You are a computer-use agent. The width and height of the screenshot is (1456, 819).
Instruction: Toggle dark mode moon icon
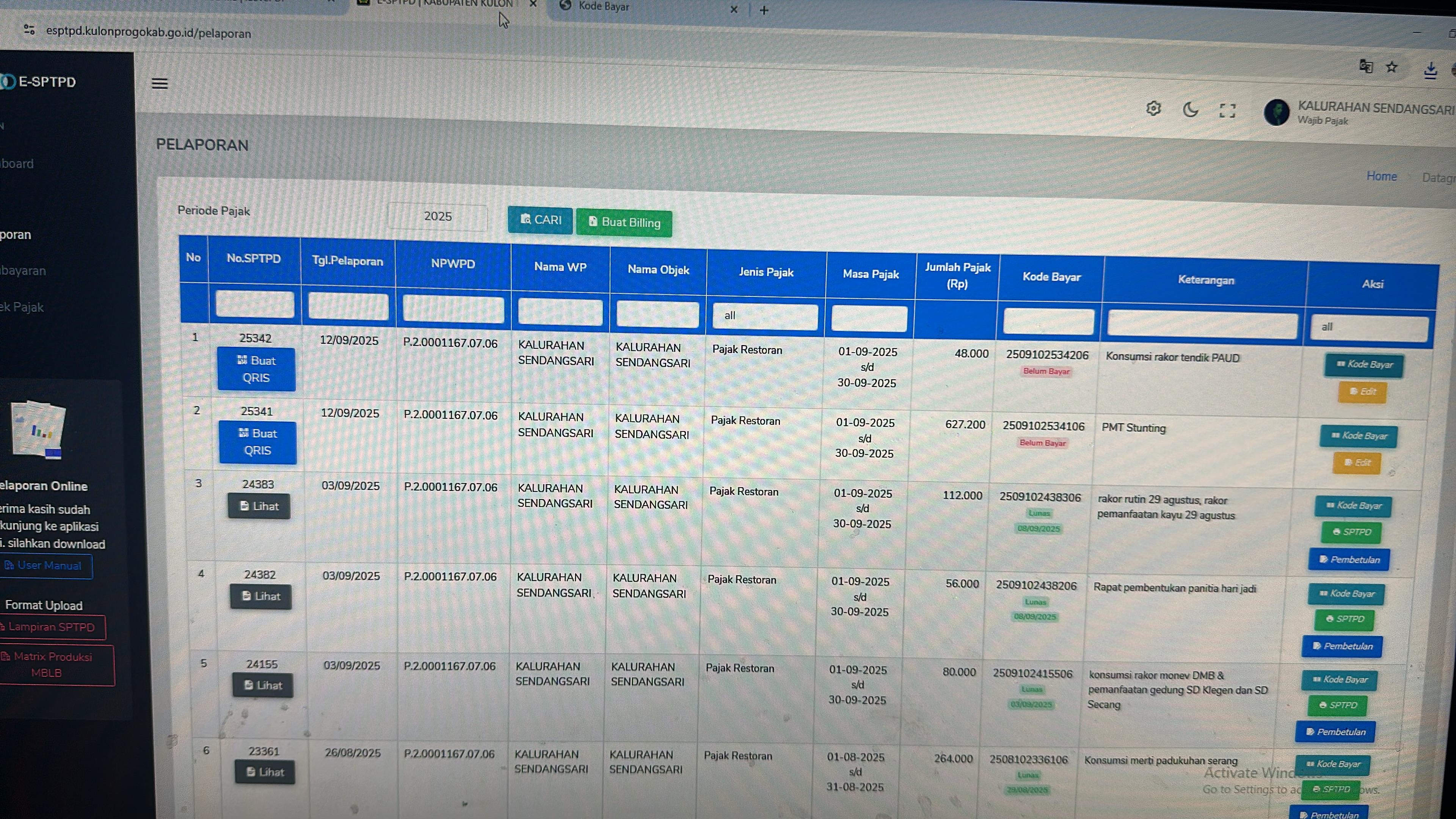point(1190,109)
